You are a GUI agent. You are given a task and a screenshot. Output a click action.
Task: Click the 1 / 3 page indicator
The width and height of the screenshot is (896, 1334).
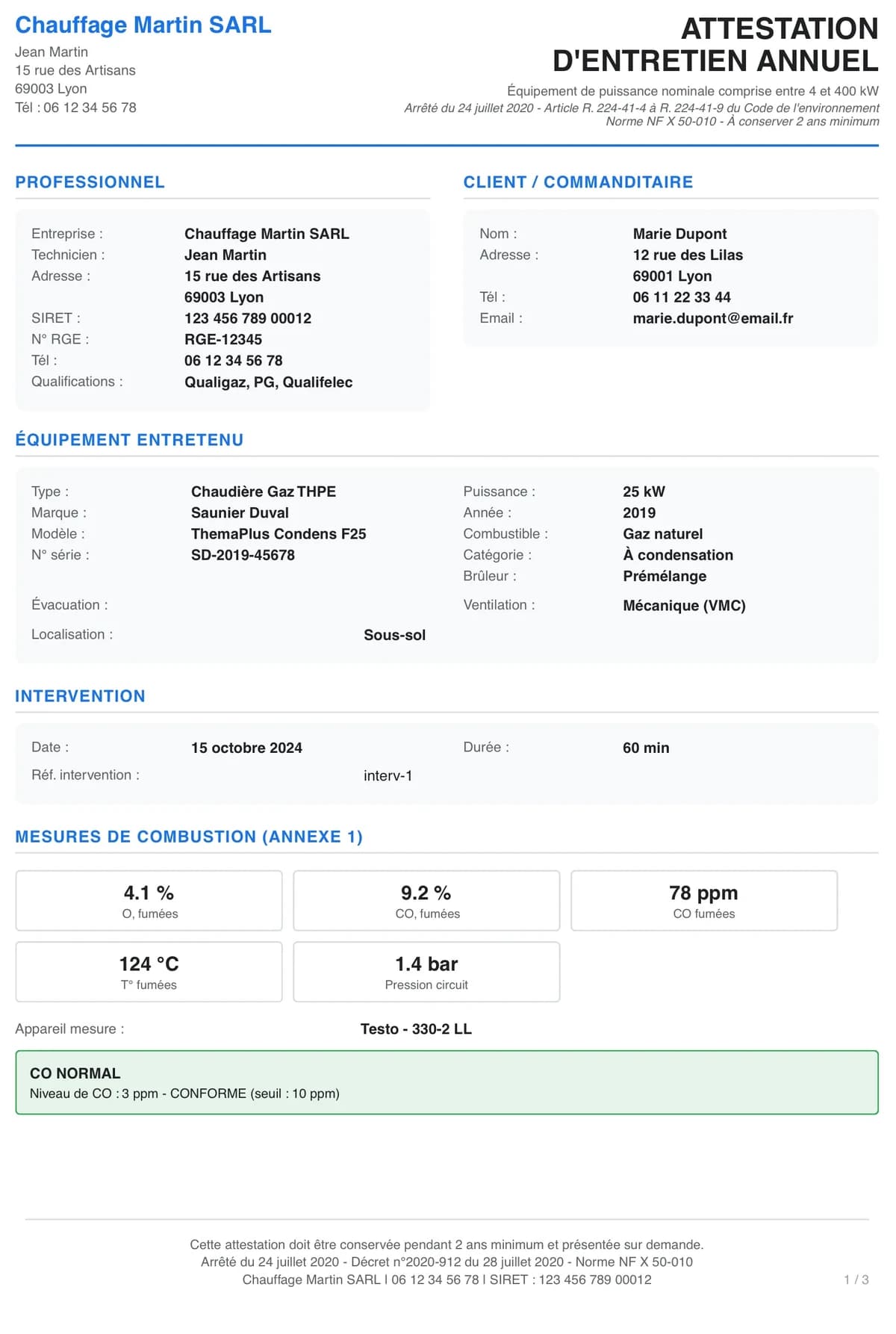[x=856, y=1279]
